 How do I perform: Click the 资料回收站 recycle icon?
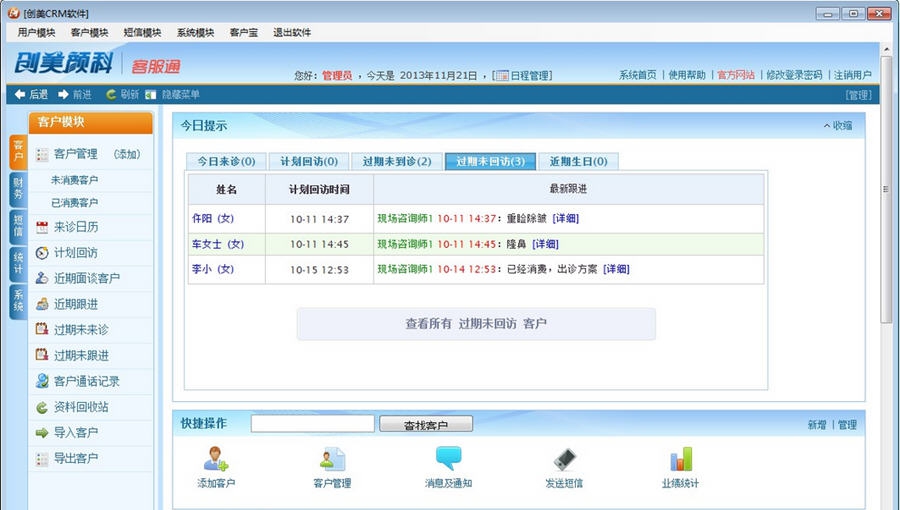[x=42, y=407]
